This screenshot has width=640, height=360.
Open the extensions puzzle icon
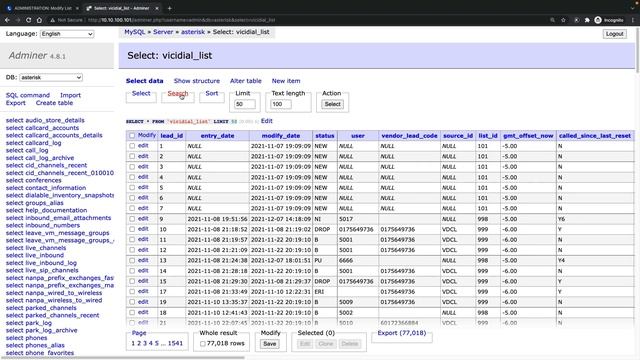(x=587, y=20)
